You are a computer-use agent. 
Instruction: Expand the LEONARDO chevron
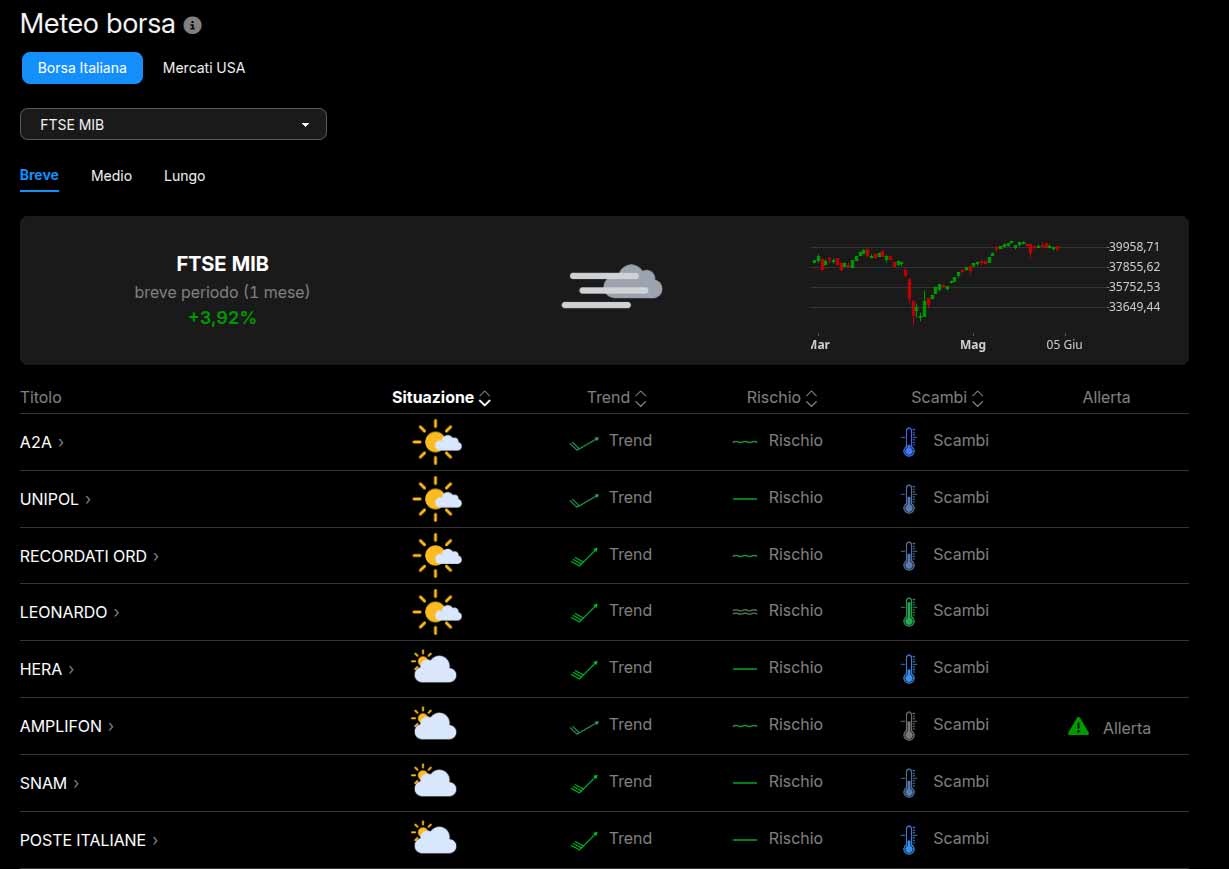pos(117,612)
